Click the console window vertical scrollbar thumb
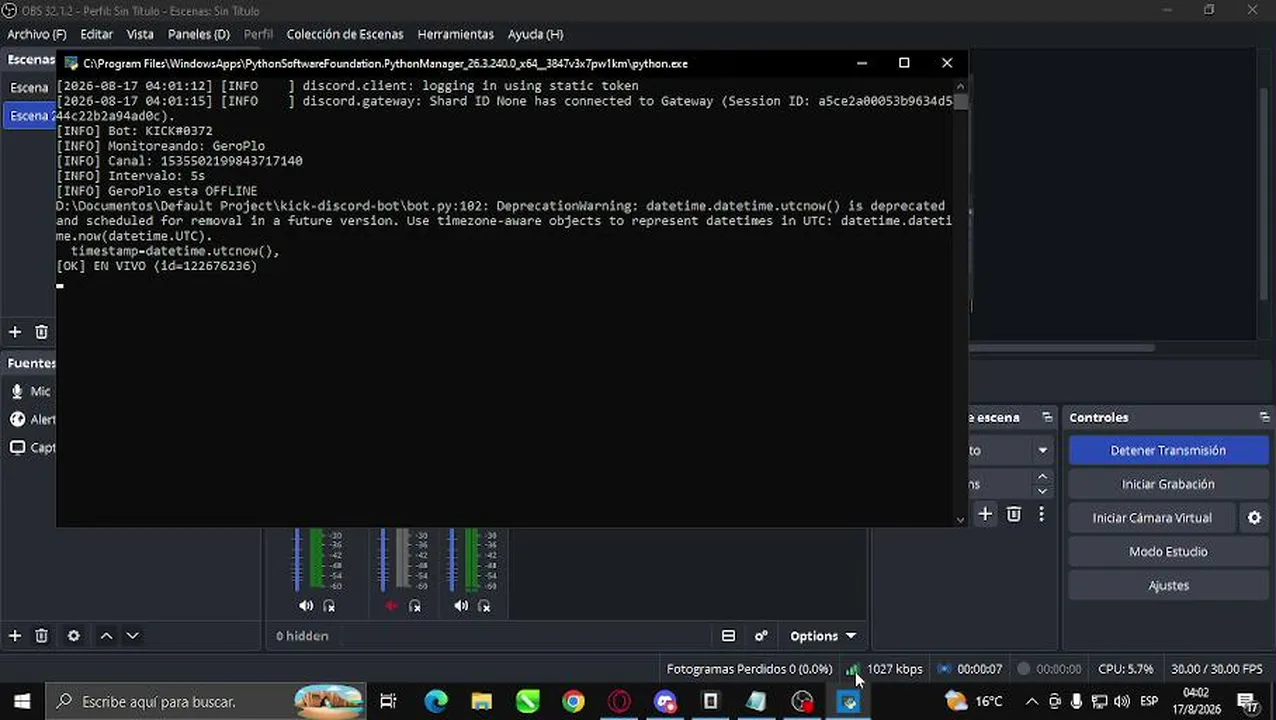The height and width of the screenshot is (720, 1276). [961, 101]
